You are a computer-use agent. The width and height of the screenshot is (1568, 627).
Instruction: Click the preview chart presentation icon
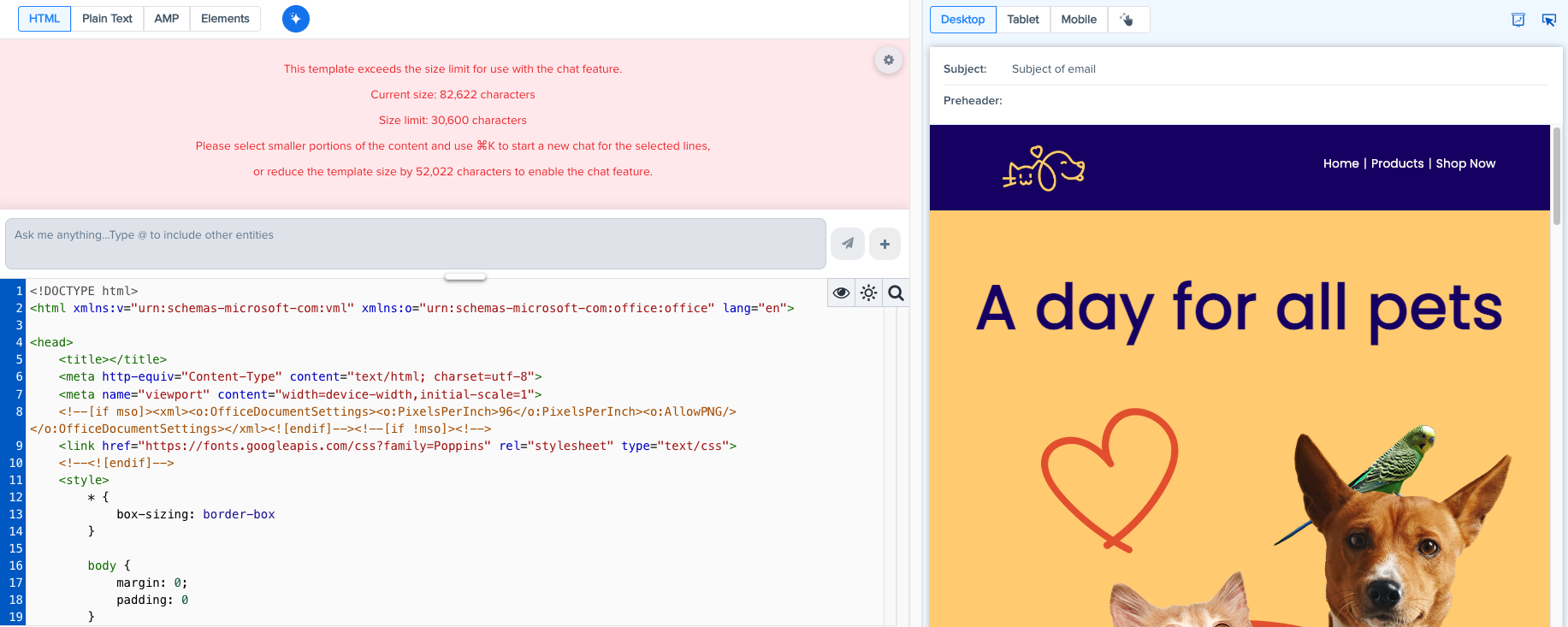pyautogui.click(x=1518, y=20)
